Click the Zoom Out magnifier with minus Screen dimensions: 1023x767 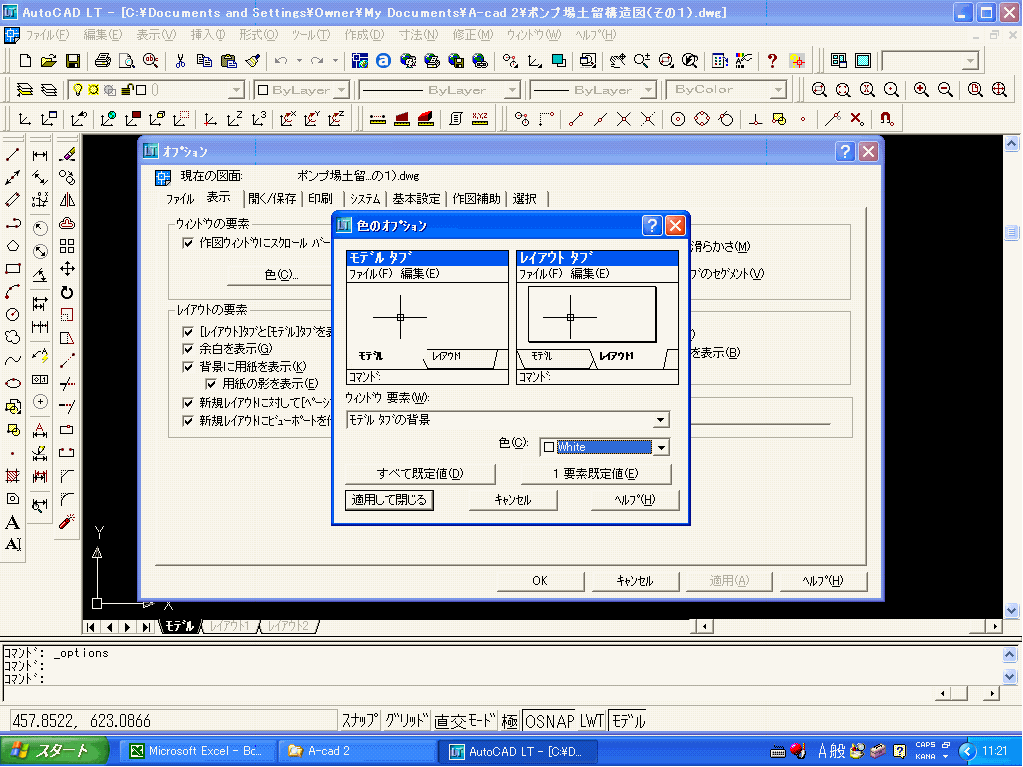point(945,89)
